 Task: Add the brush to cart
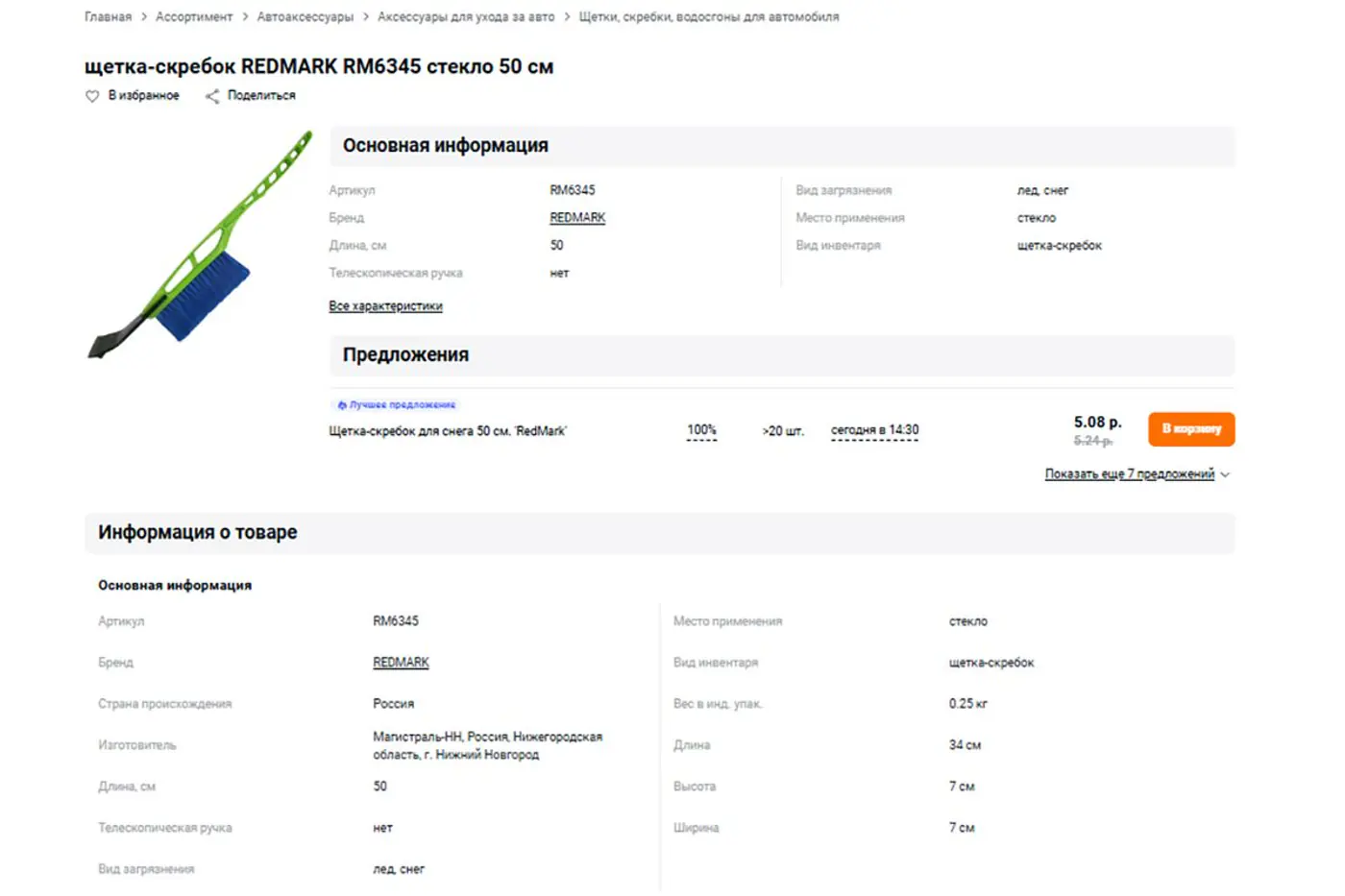(x=1191, y=429)
